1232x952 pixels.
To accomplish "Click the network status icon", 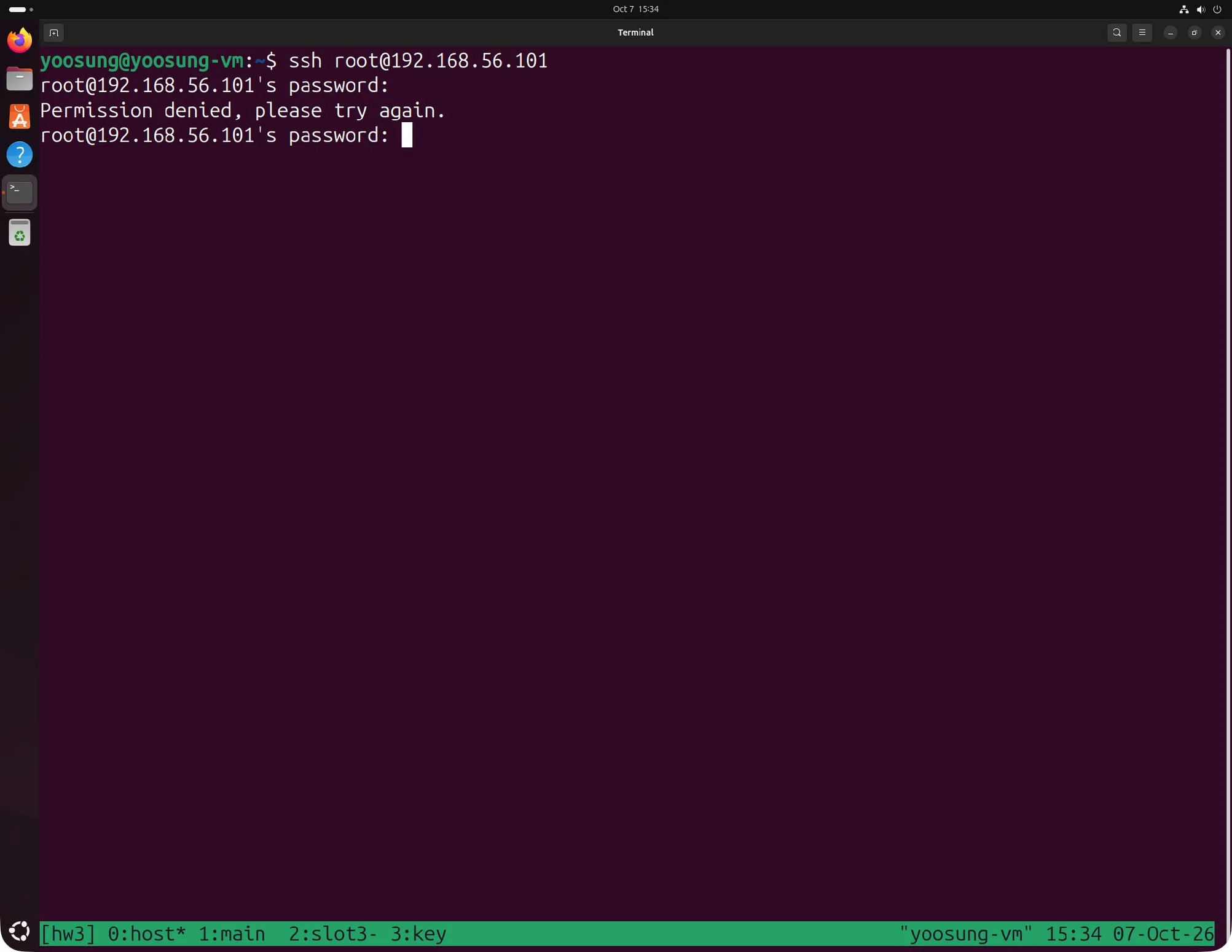I will (1184, 9).
